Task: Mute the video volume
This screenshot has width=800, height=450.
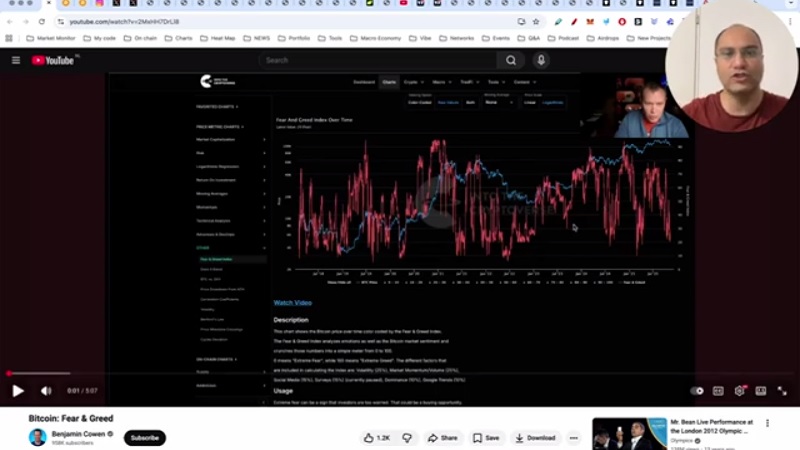Action: [46, 391]
